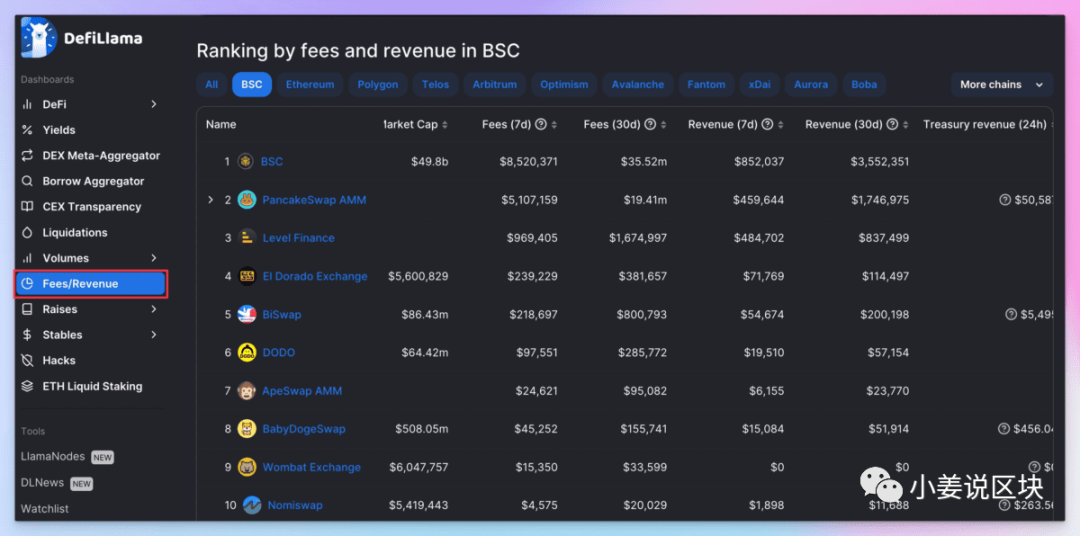
Task: Open the Nomiswap protocol link
Action: [x=295, y=505]
